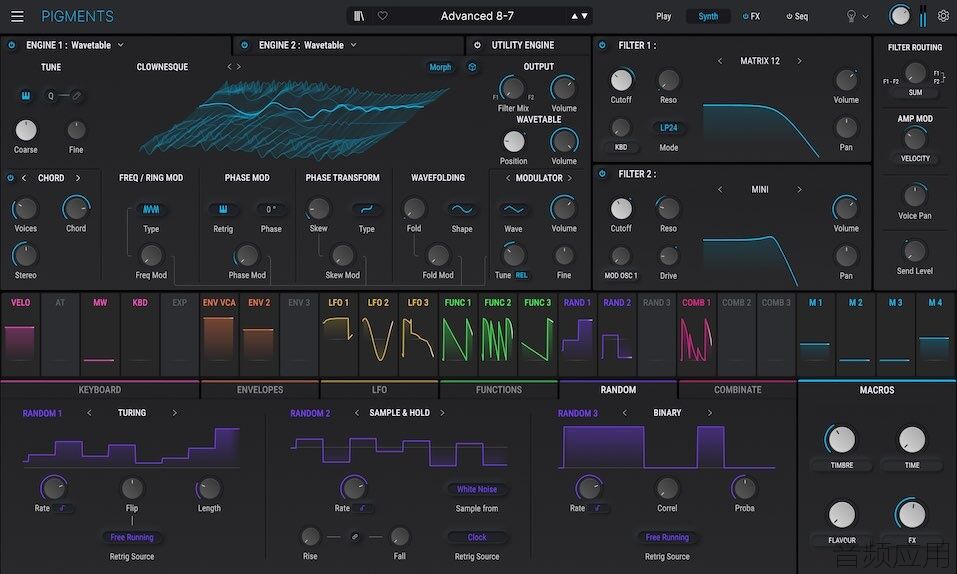Select the Modulator Wave shape icon
This screenshot has width=957, height=574.
tap(513, 209)
